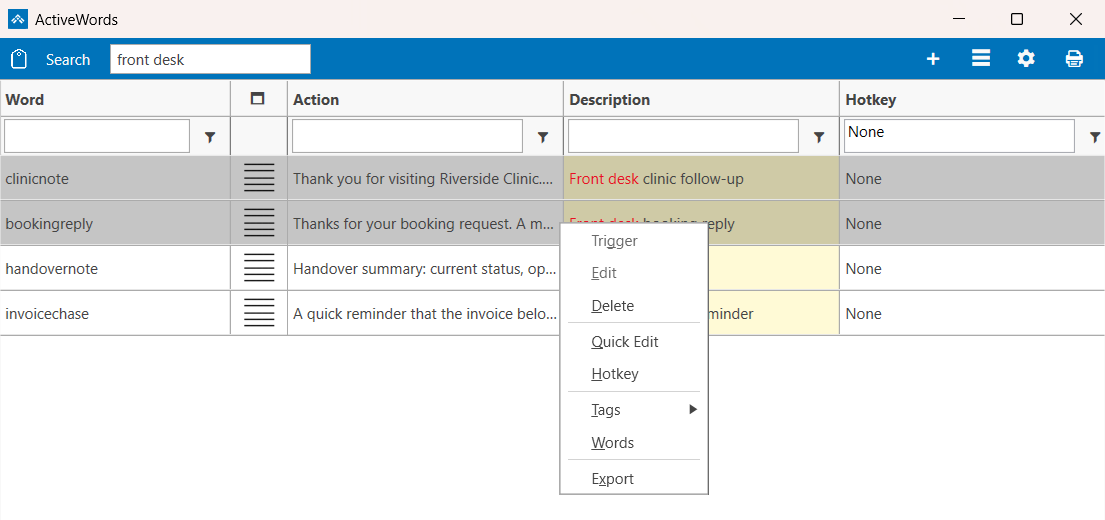The height and width of the screenshot is (520, 1105).
Task: Click 'Thank you for visiting Riverside Clinic' action
Action: 425,178
